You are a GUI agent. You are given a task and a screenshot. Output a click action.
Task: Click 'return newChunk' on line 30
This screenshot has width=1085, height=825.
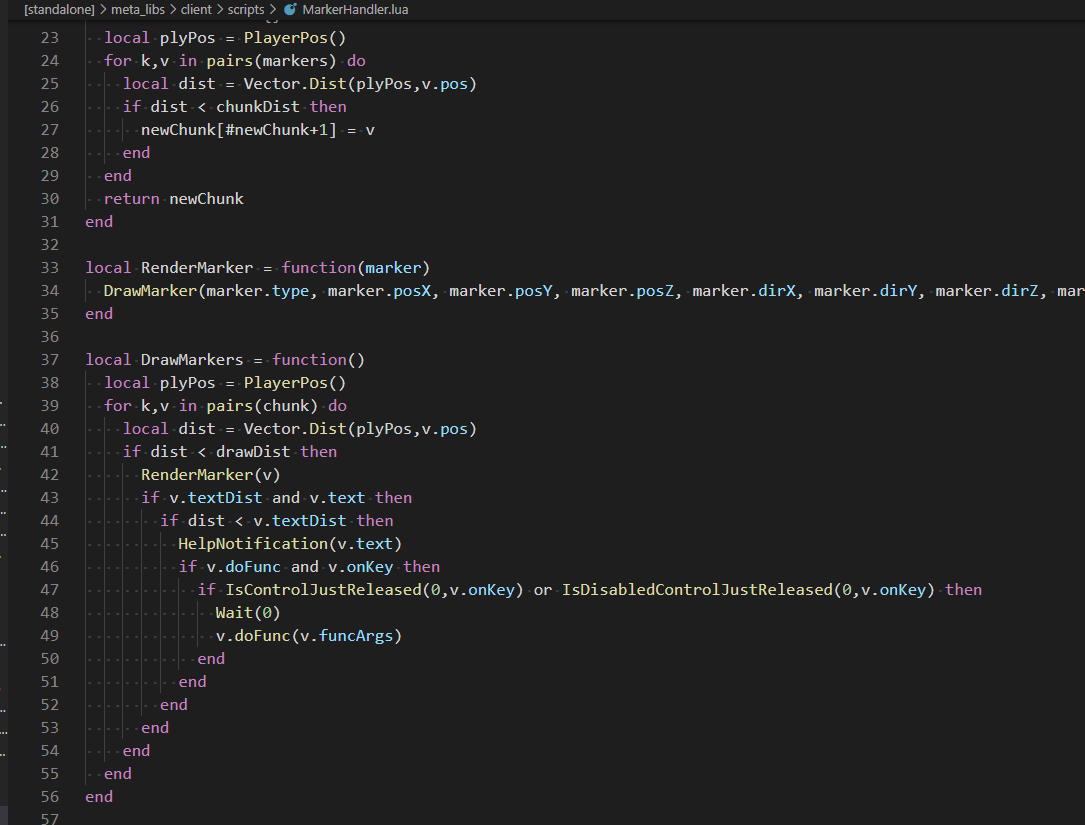point(174,199)
